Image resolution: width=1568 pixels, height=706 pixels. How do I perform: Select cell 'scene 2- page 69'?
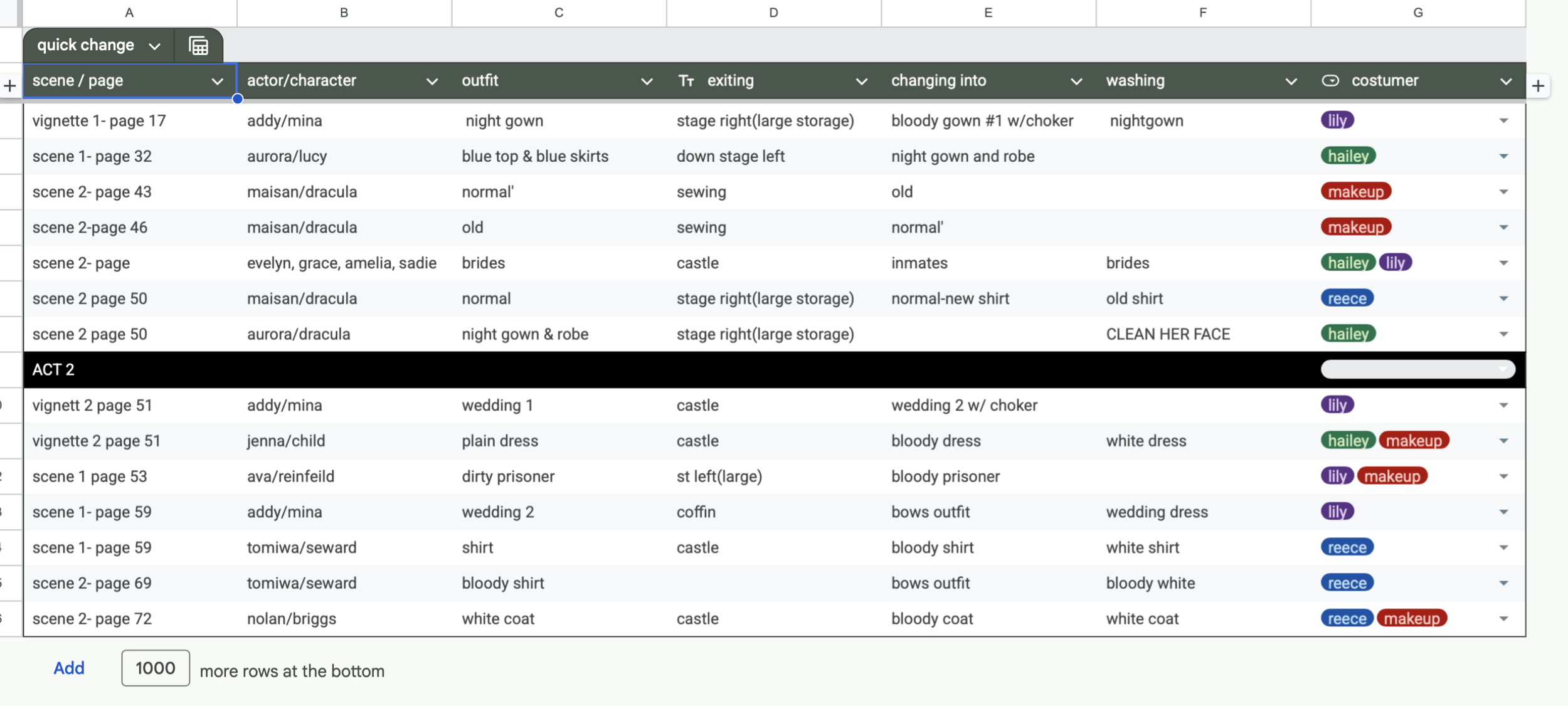(130, 584)
